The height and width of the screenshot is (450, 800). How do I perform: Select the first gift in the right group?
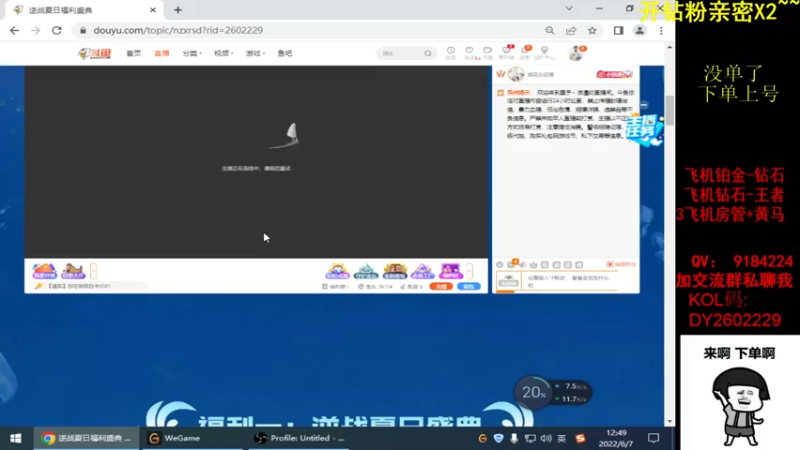338,270
